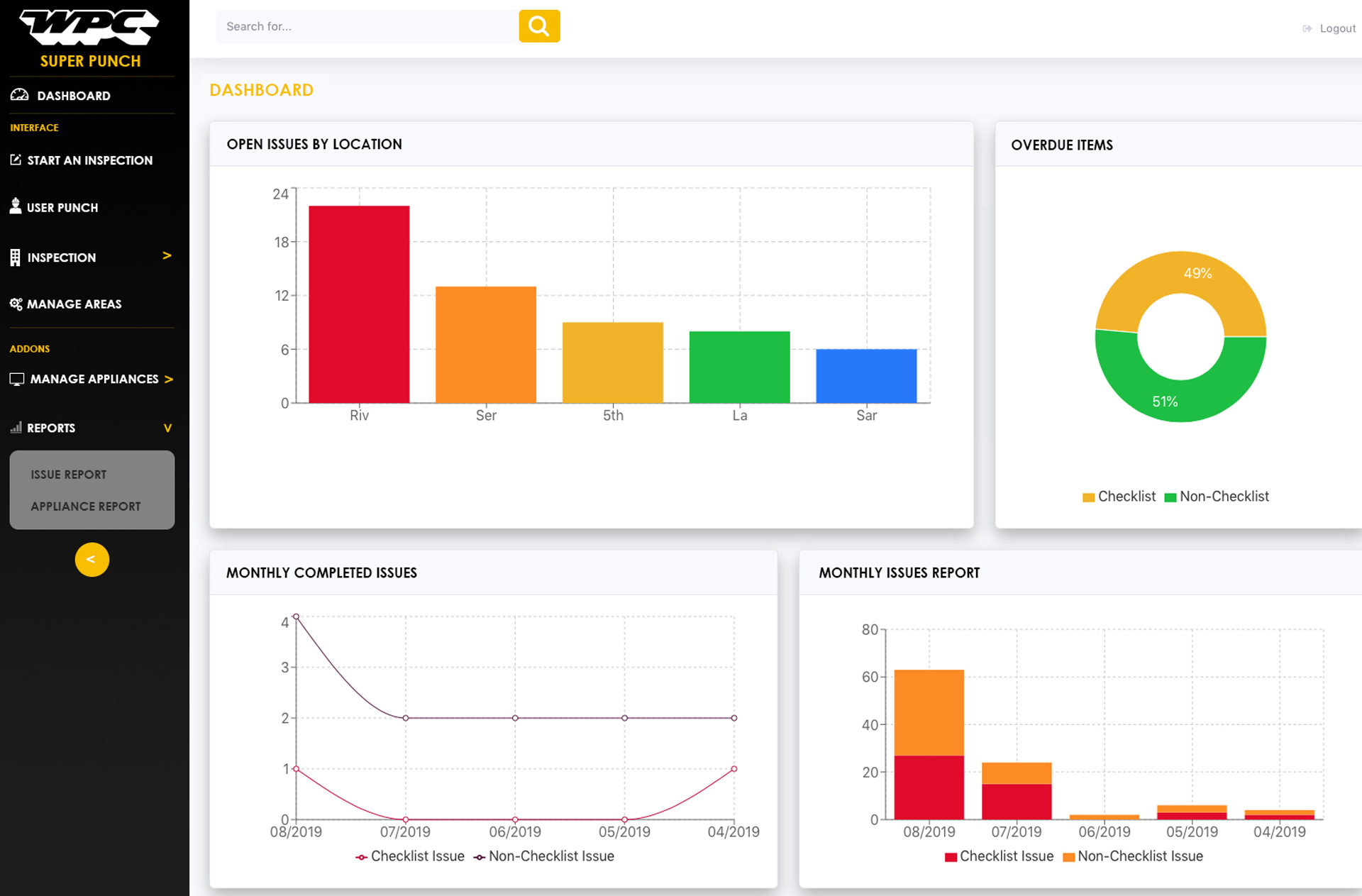The image size is (1362, 896).
Task: Collapse the Reports submenu chevron
Action: click(167, 428)
